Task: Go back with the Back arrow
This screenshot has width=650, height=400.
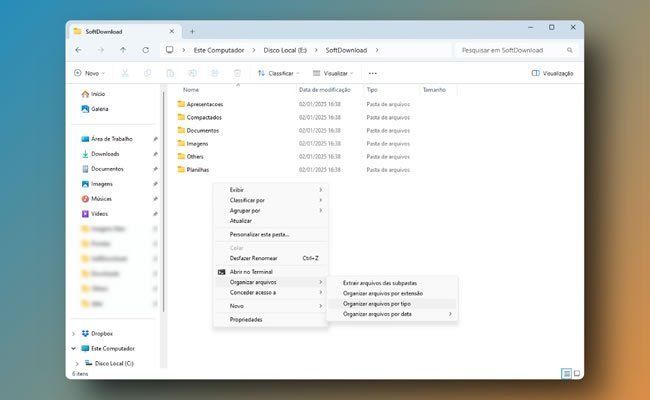Action: point(78,50)
